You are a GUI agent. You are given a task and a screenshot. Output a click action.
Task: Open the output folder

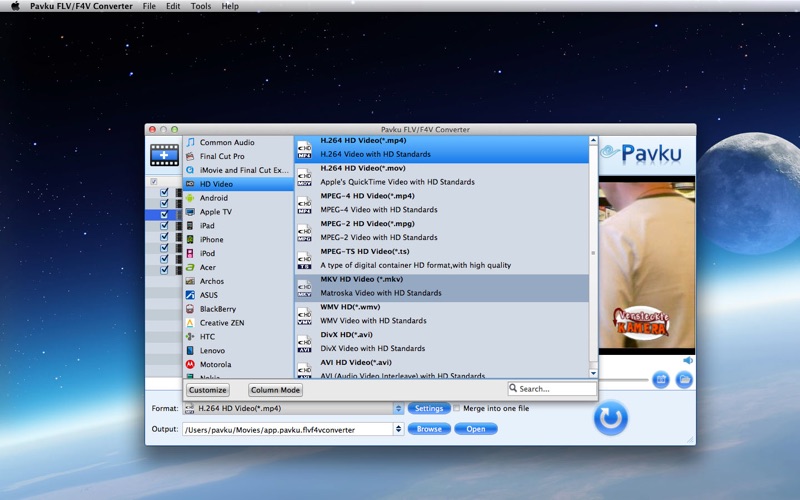pos(476,429)
